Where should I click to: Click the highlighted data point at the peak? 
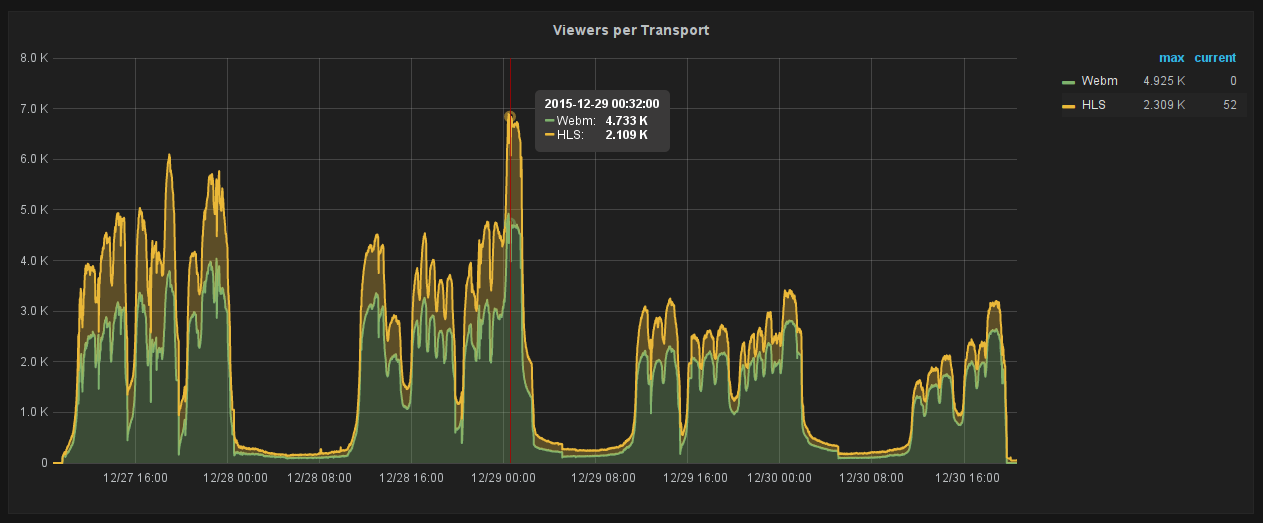[510, 116]
